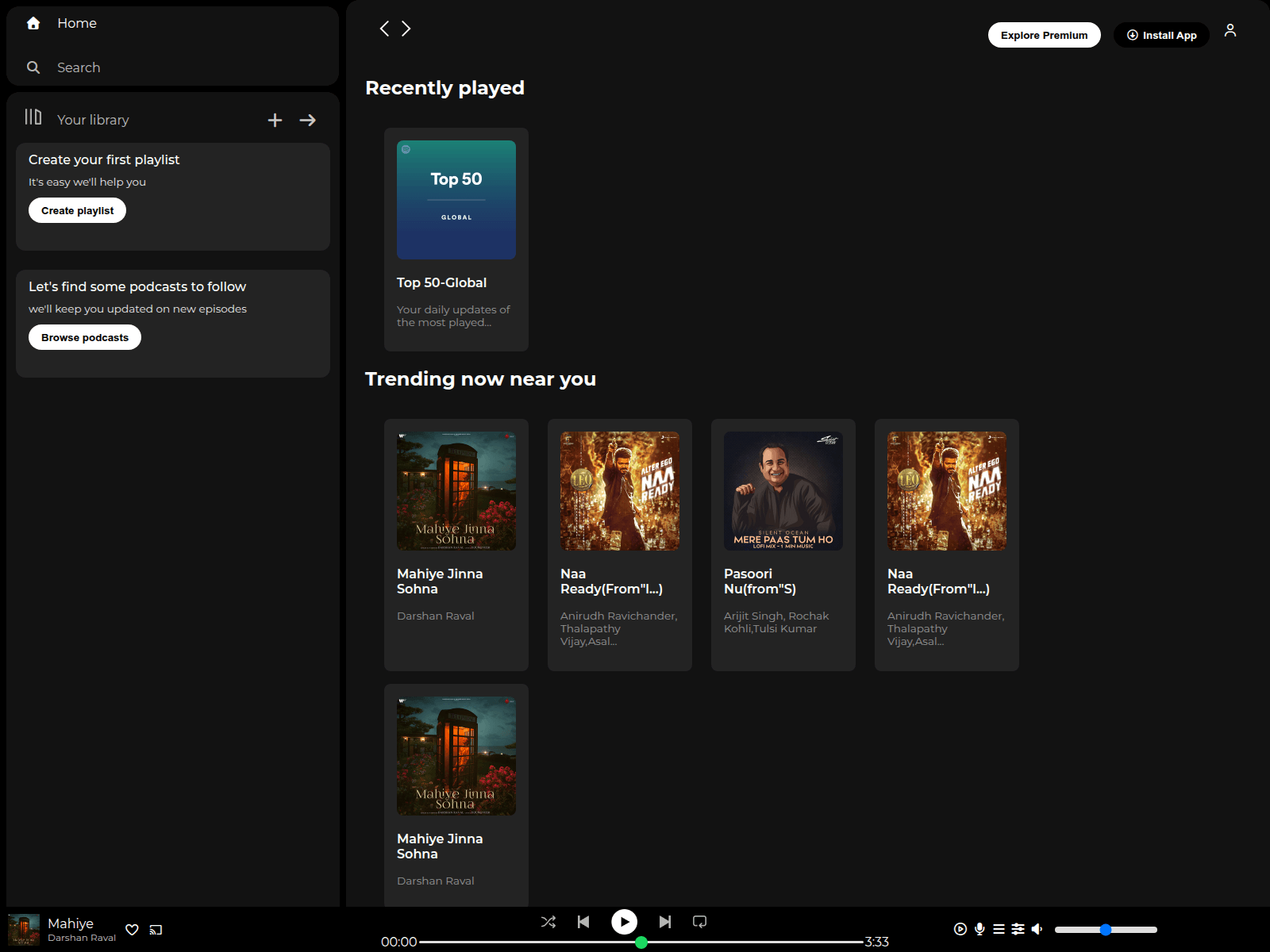Screen dimensions: 1270x952
Task: Click 'Create your first playlist' text
Action: coord(104,159)
